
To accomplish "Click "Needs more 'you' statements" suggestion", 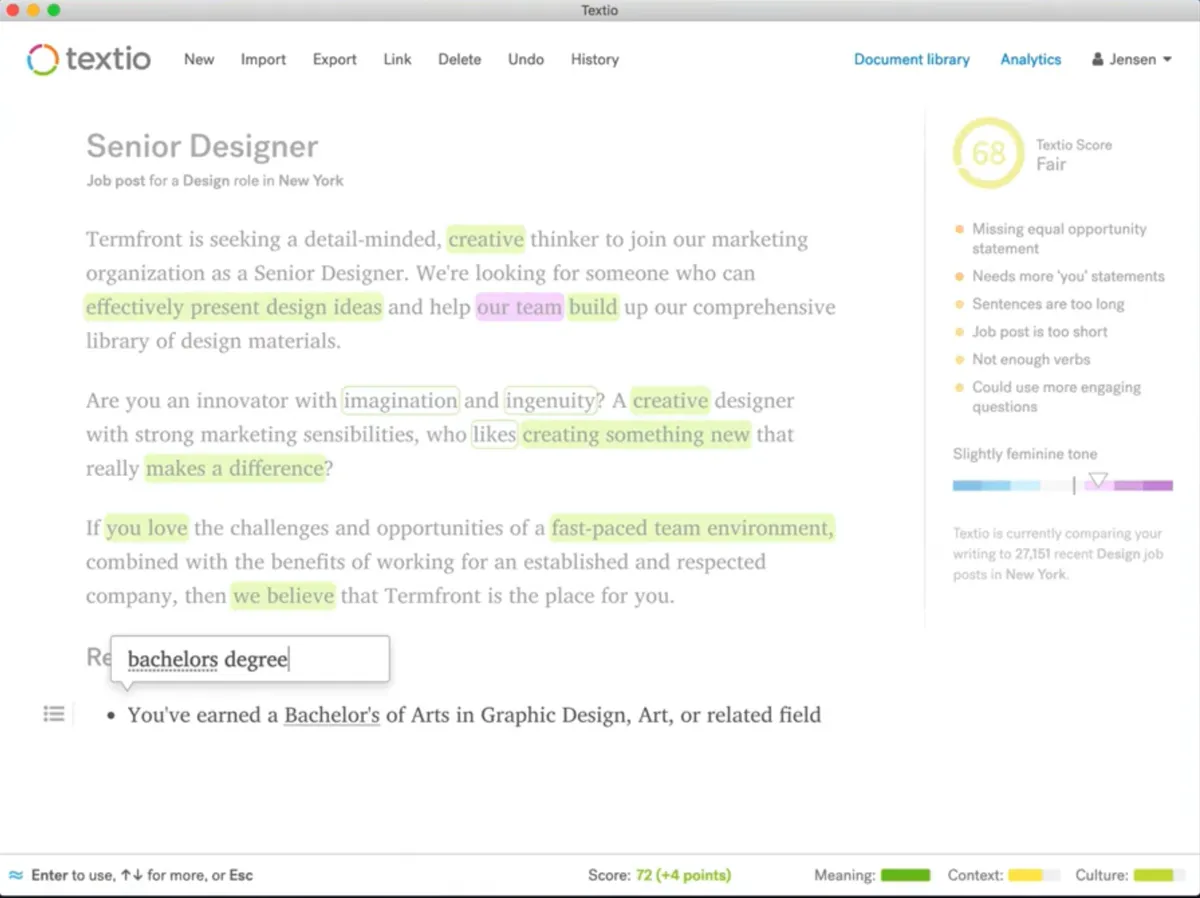I will 1068,276.
